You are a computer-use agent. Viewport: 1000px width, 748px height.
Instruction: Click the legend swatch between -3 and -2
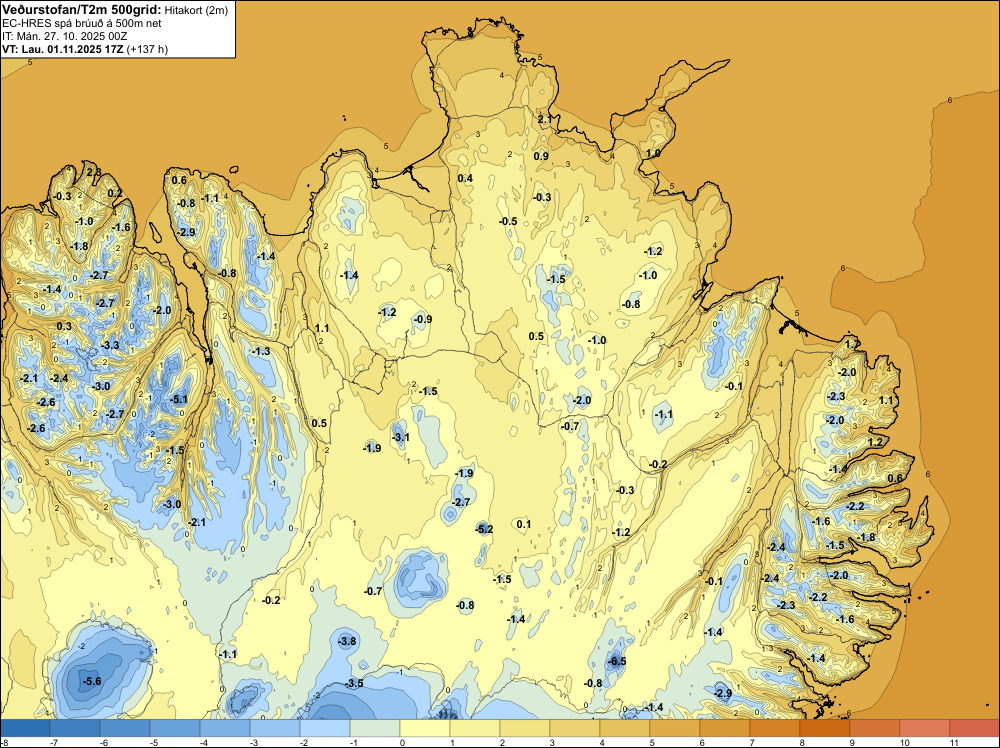click(x=275, y=728)
